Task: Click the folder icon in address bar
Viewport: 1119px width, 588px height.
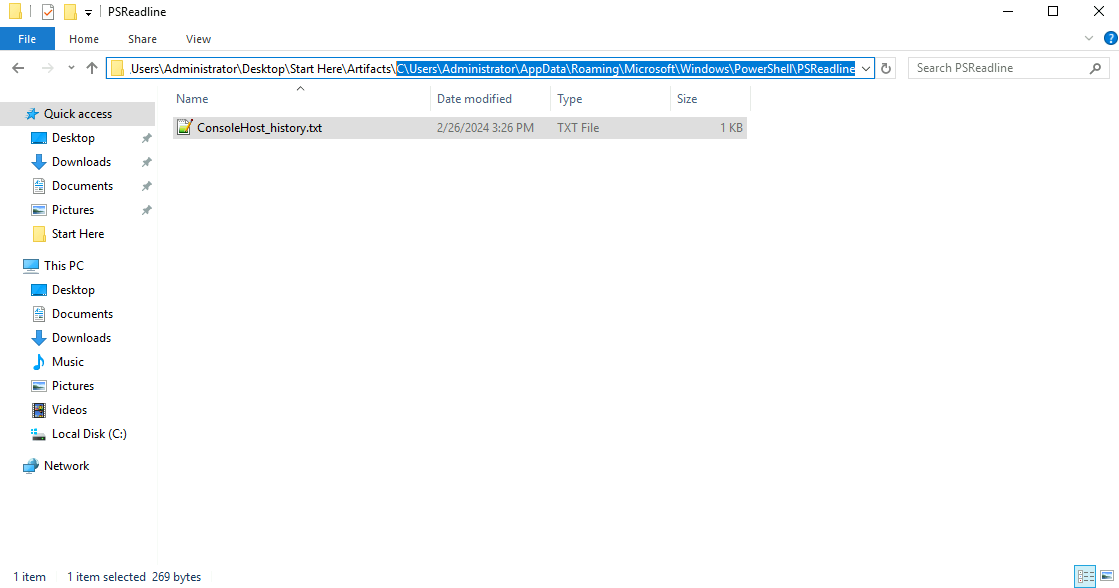Action: click(x=118, y=69)
